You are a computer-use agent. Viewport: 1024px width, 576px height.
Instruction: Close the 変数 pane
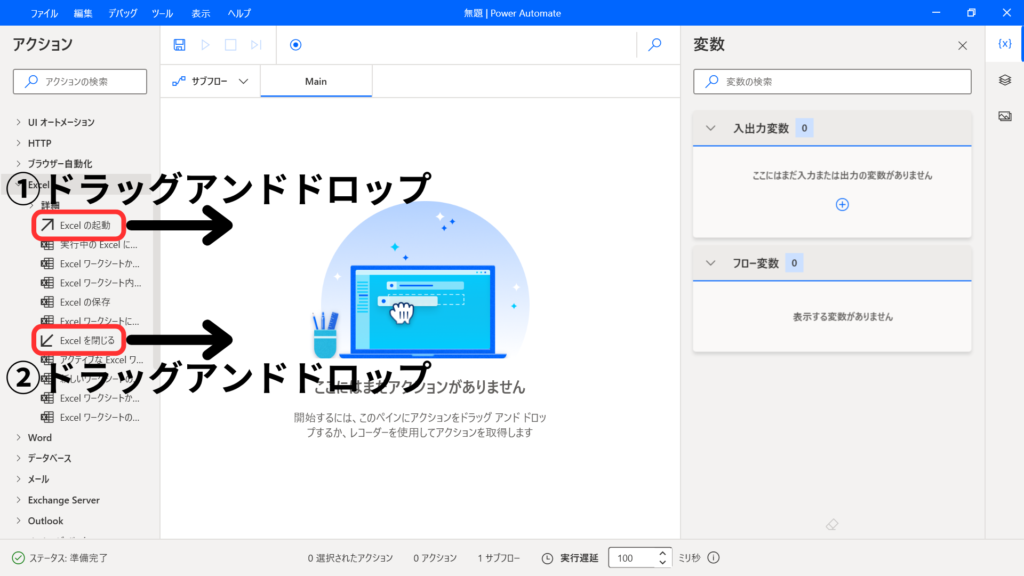pos(963,45)
